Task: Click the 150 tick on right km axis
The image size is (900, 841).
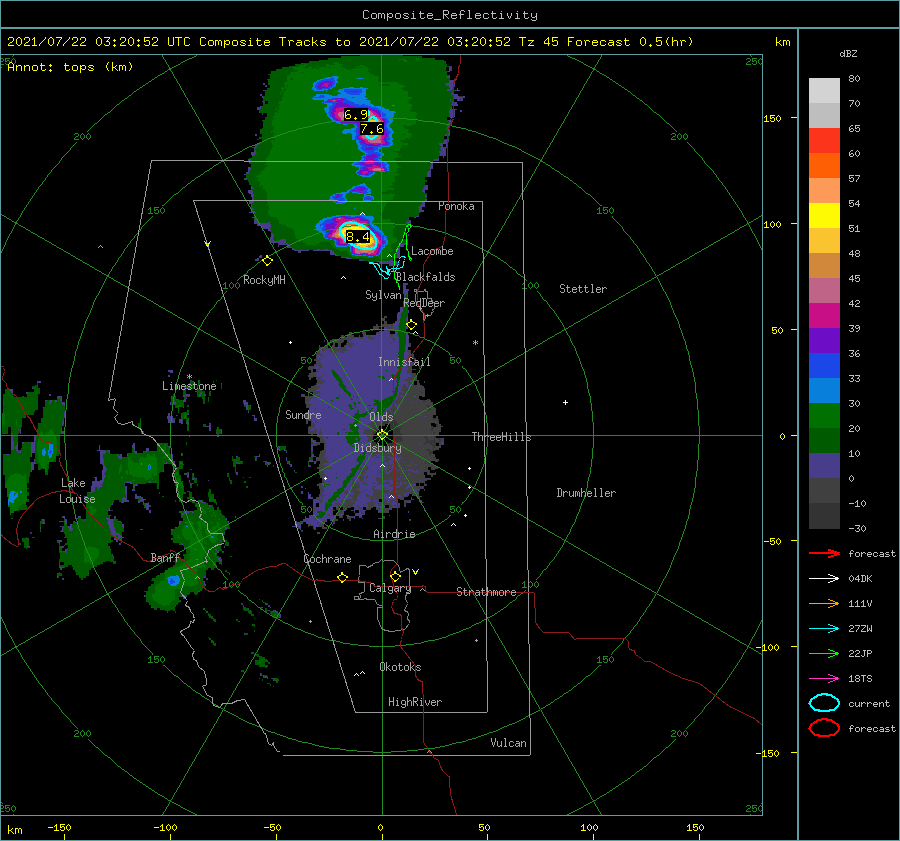Action: coord(772,118)
